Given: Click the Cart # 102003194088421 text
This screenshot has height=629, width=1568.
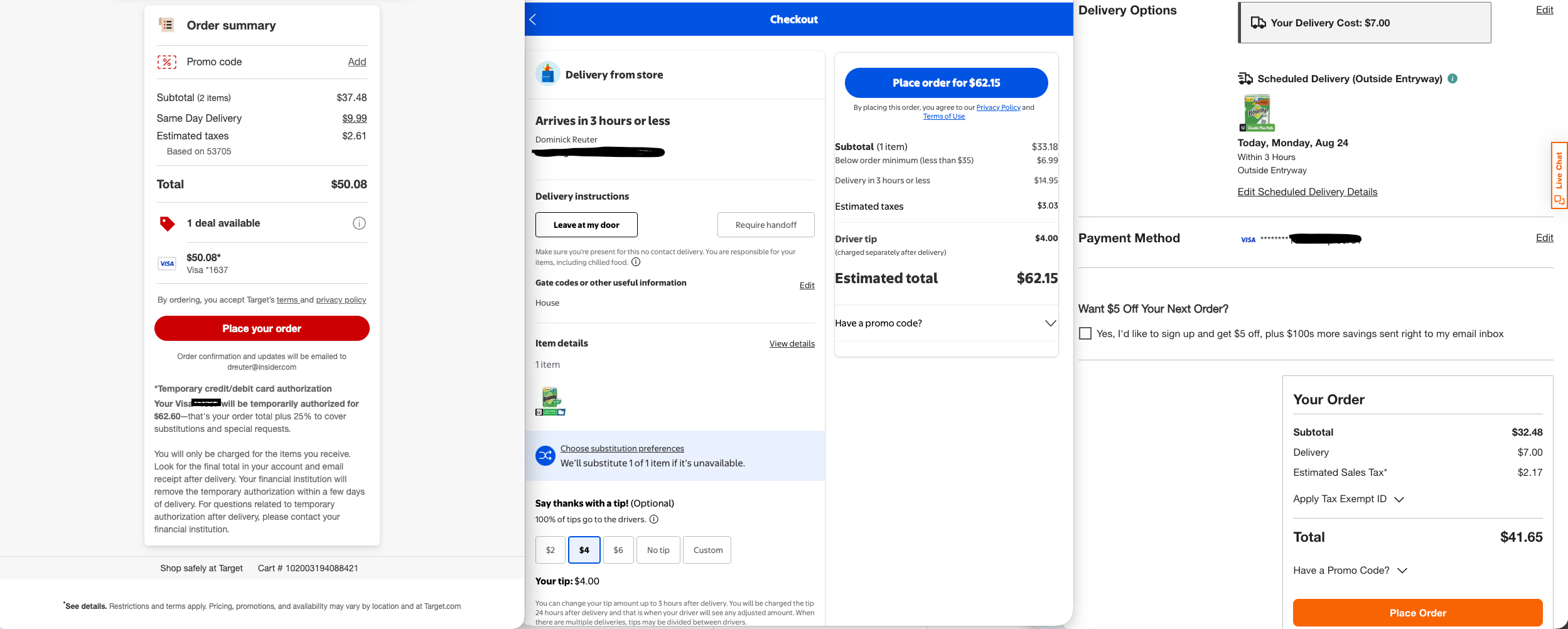Looking at the screenshot, I should coord(308,569).
